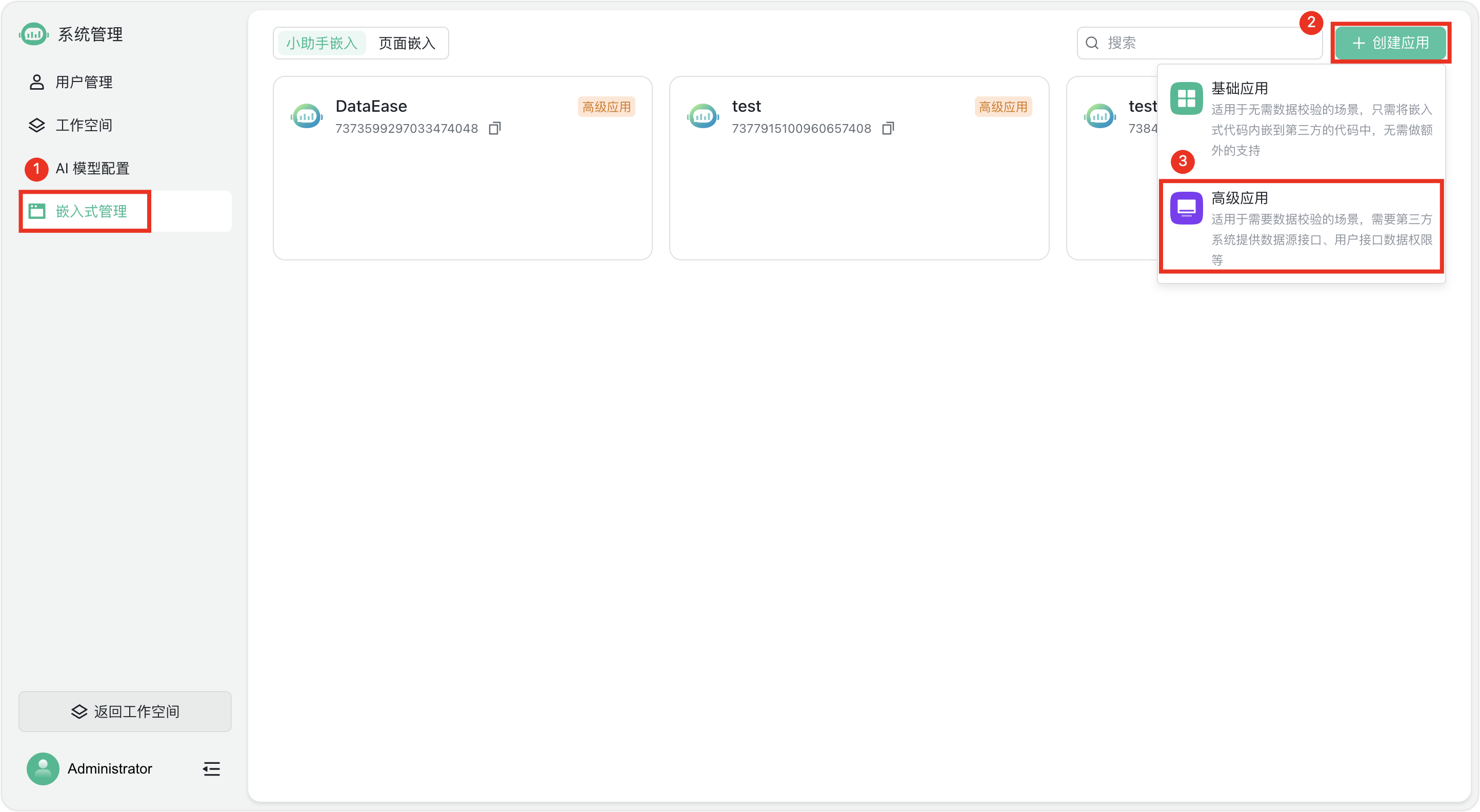Click the search magnifier icon
This screenshot has height=812, width=1480.
(1092, 43)
